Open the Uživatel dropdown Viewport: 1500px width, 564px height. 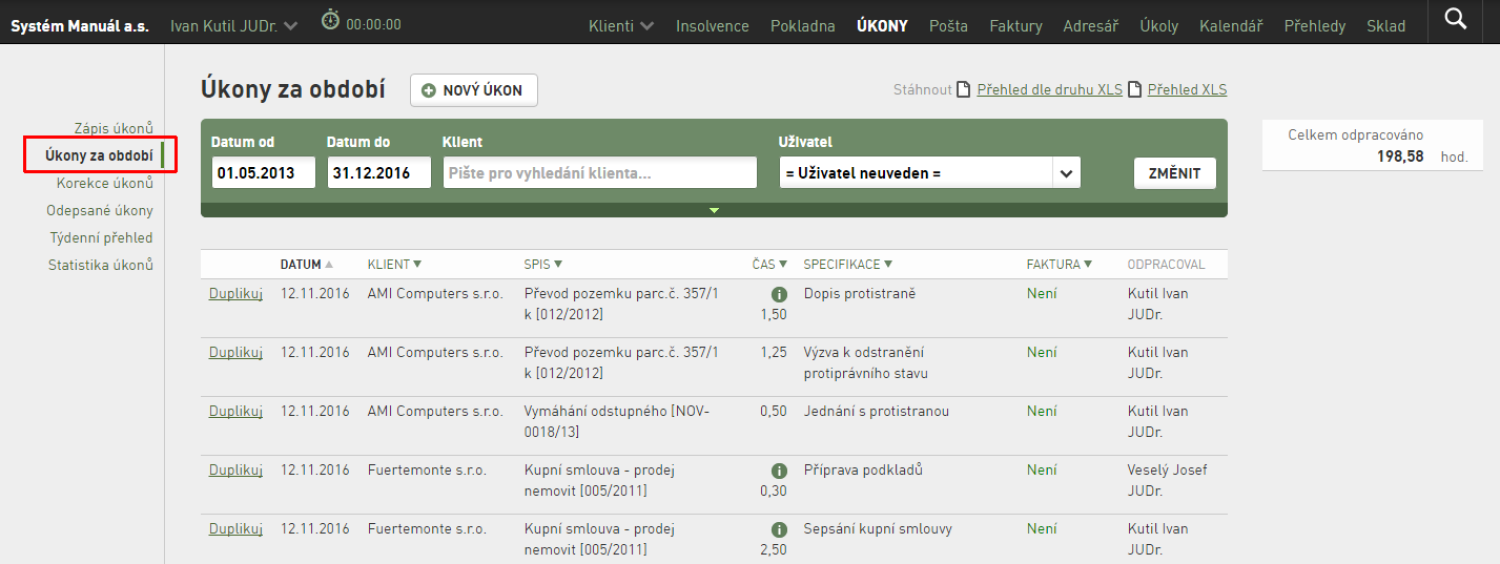coord(929,173)
